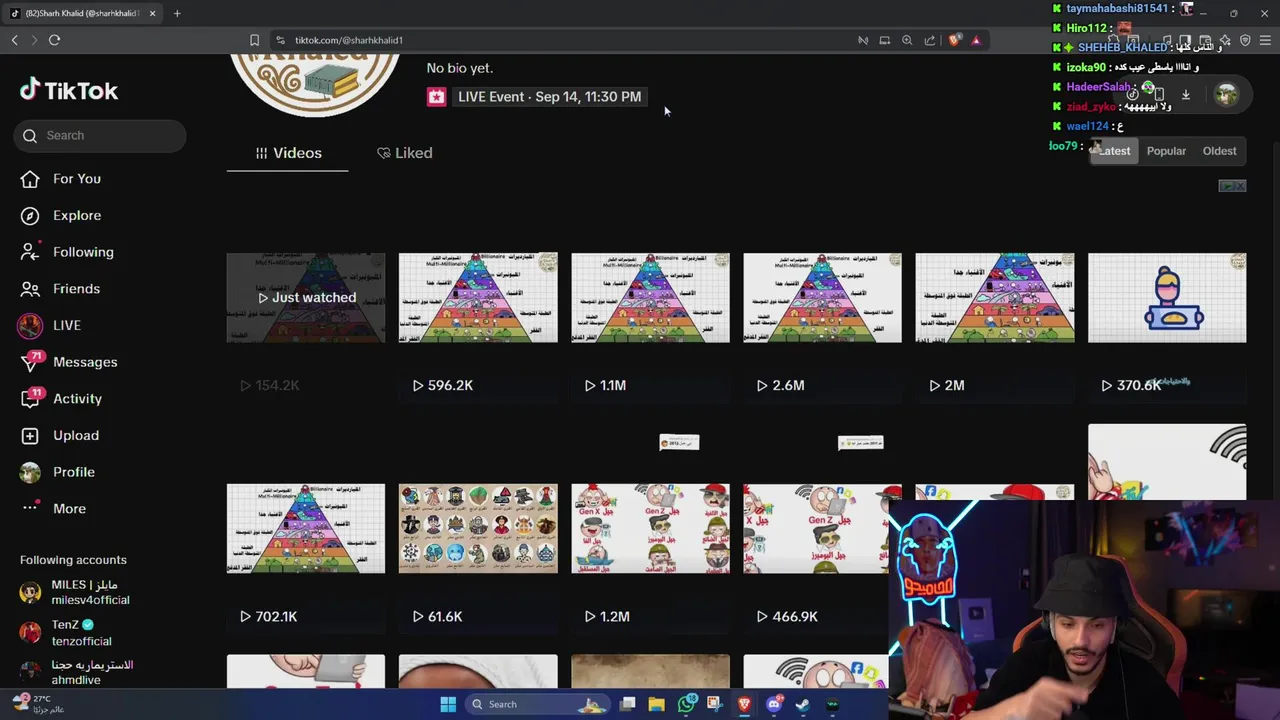Click the browser back arrow
1280x720 pixels.
click(14, 40)
